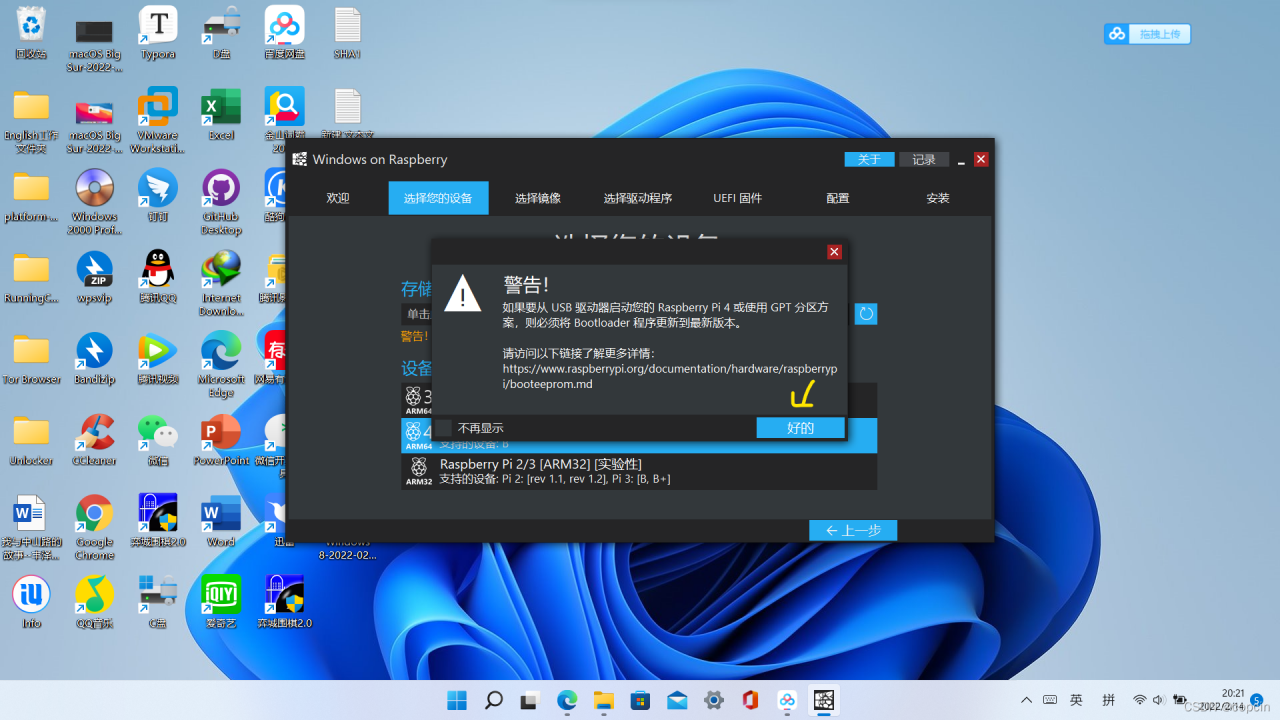Launch 微信 from the desktop
Image resolution: width=1280 pixels, height=720 pixels.
point(158,440)
